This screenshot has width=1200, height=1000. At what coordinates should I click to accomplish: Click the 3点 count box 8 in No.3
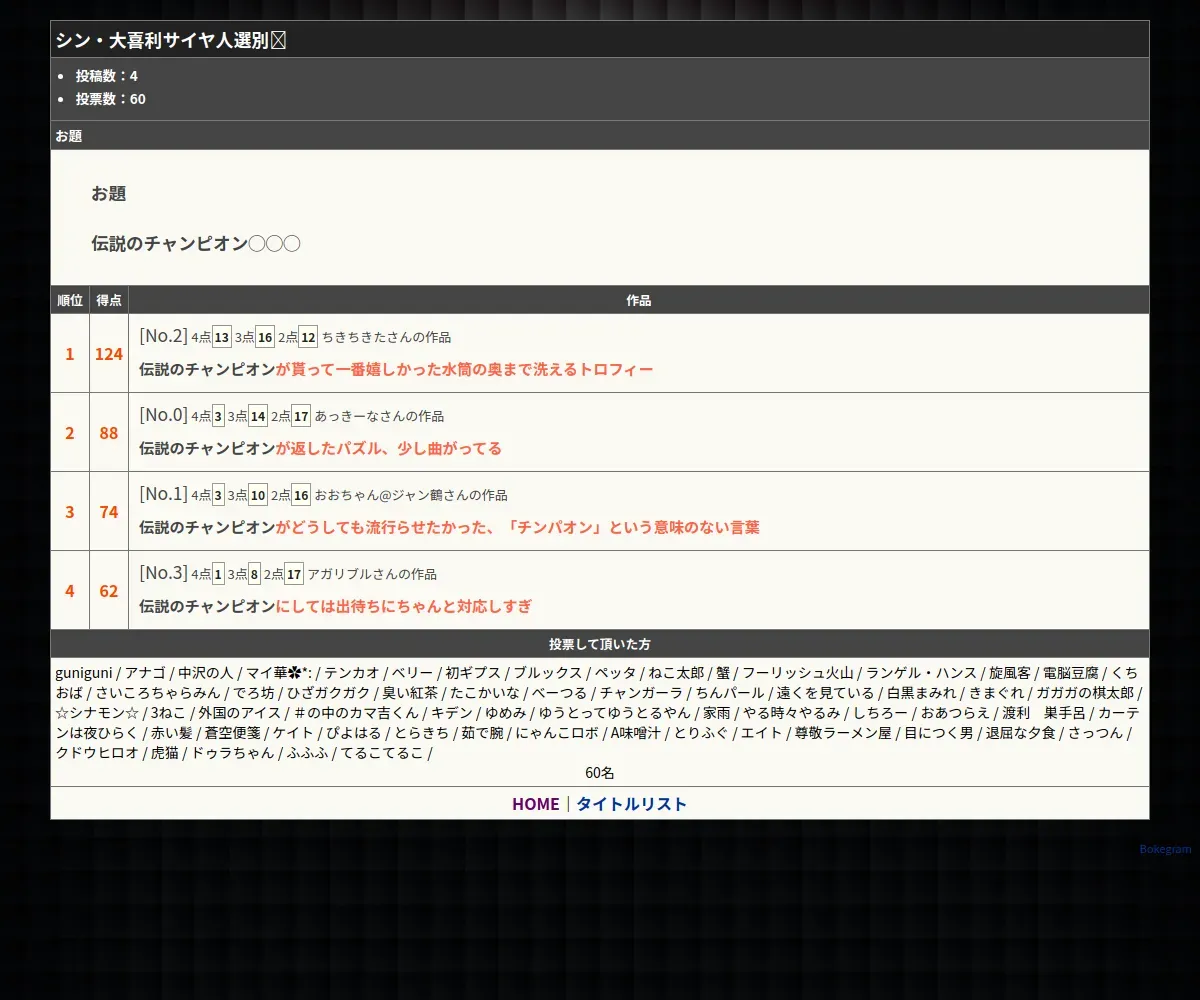[x=254, y=574]
